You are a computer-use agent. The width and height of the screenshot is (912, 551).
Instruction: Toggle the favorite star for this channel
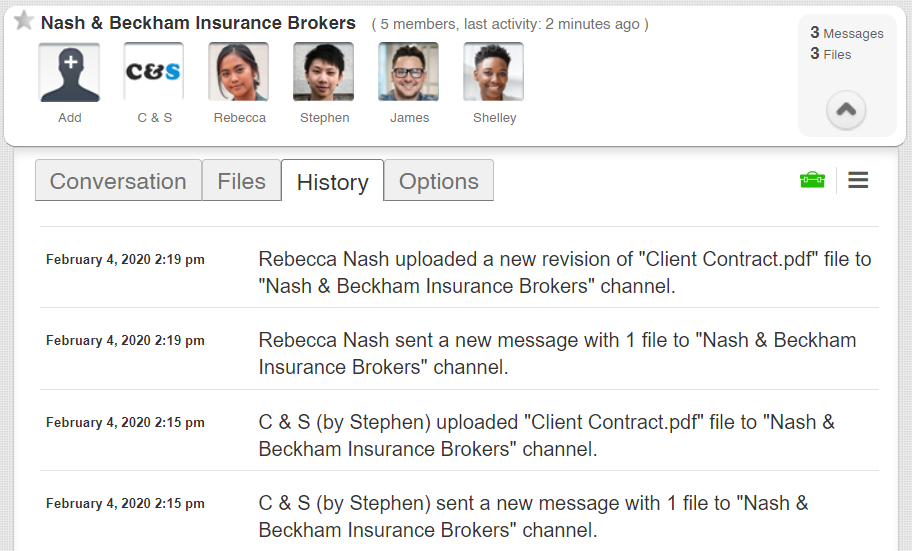[x=24, y=21]
